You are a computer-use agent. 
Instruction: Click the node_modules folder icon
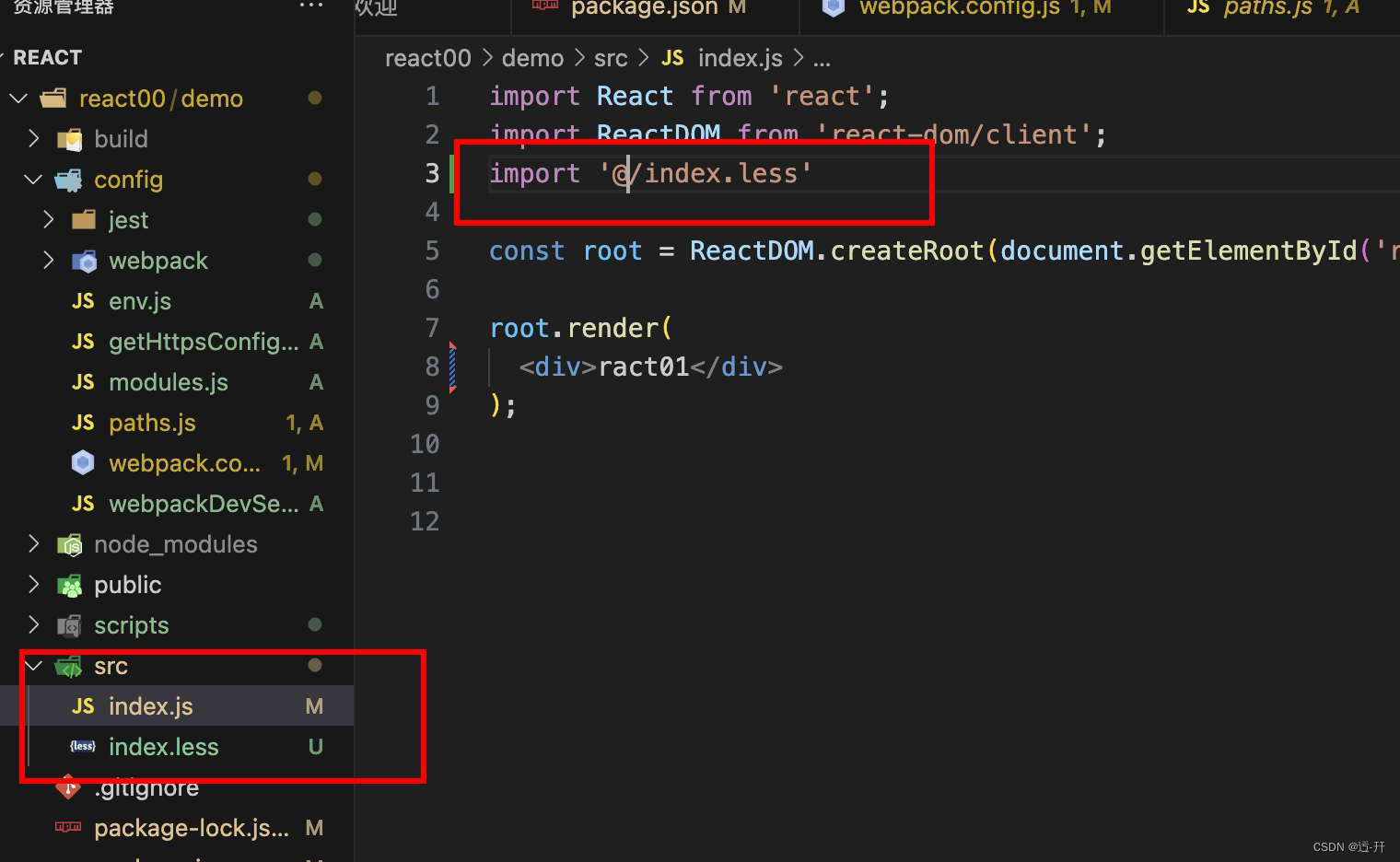click(x=70, y=544)
